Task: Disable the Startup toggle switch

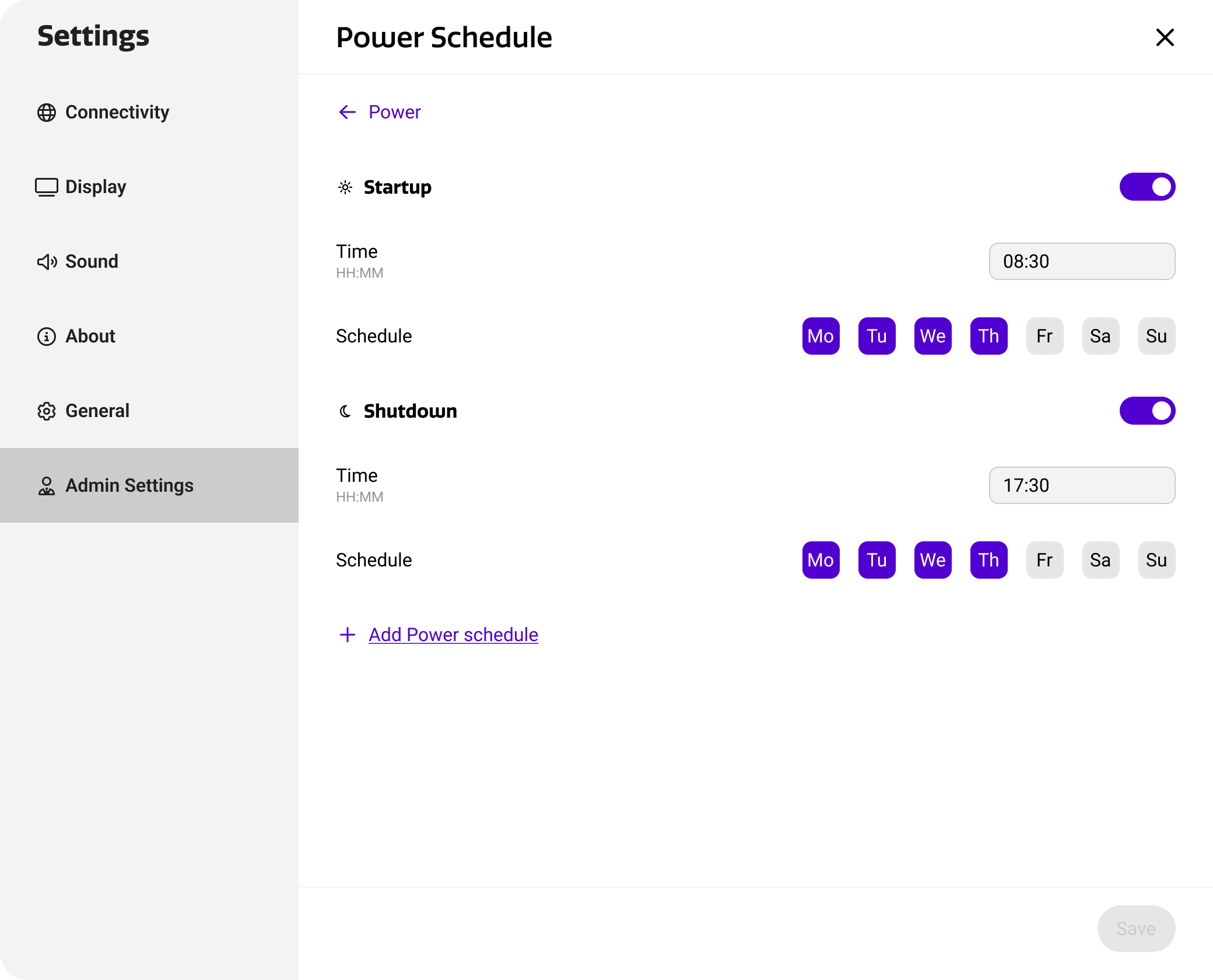Action: point(1147,187)
